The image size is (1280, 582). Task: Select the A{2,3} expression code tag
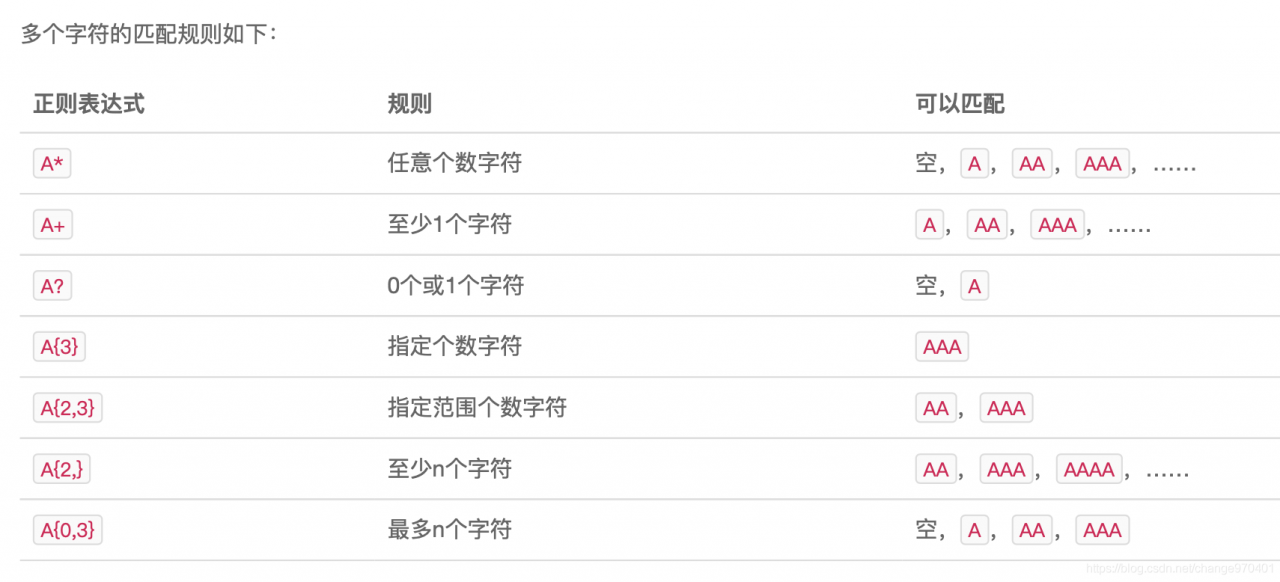(x=67, y=408)
